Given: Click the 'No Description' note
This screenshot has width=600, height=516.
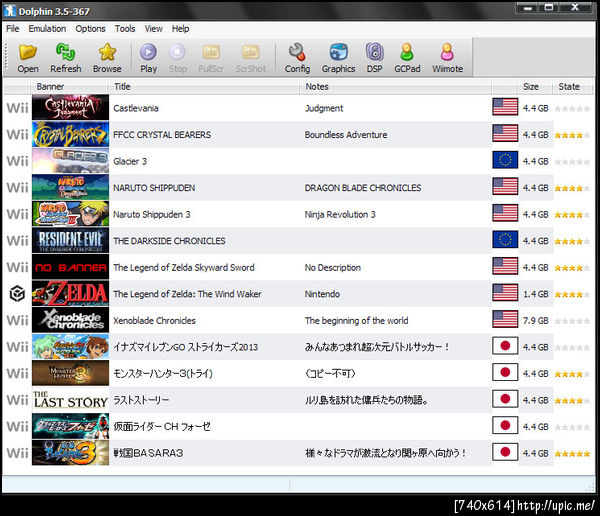Looking at the screenshot, I should click(x=333, y=268).
